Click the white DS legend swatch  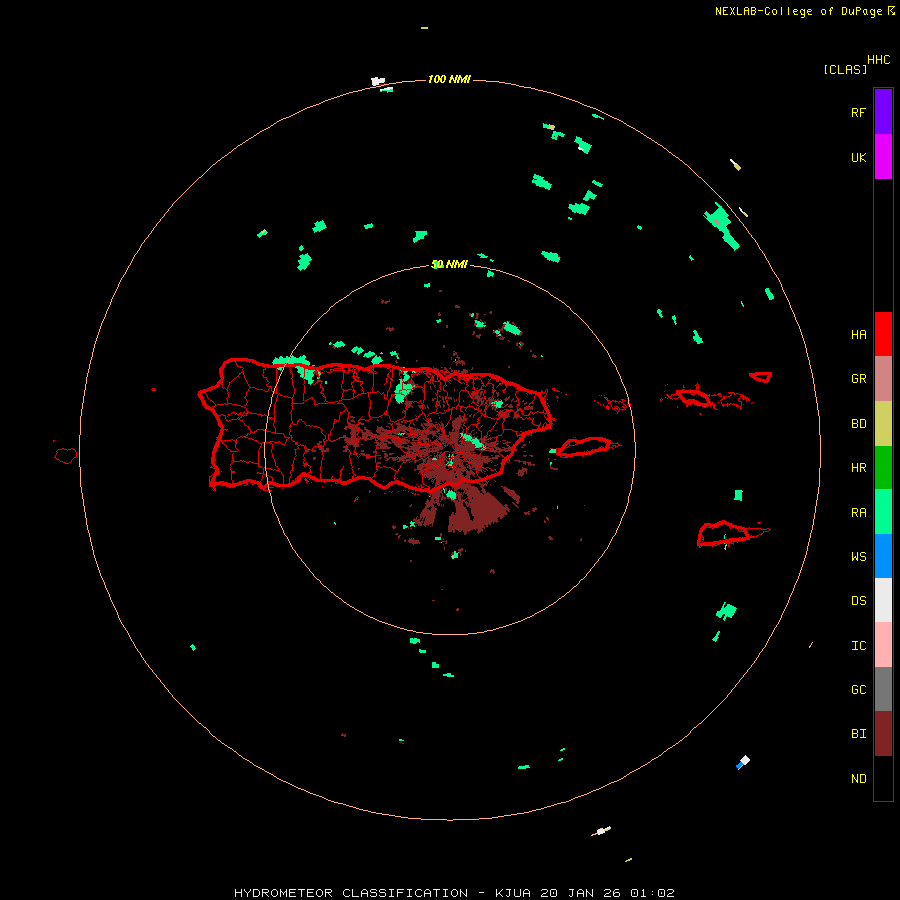pyautogui.click(x=883, y=600)
